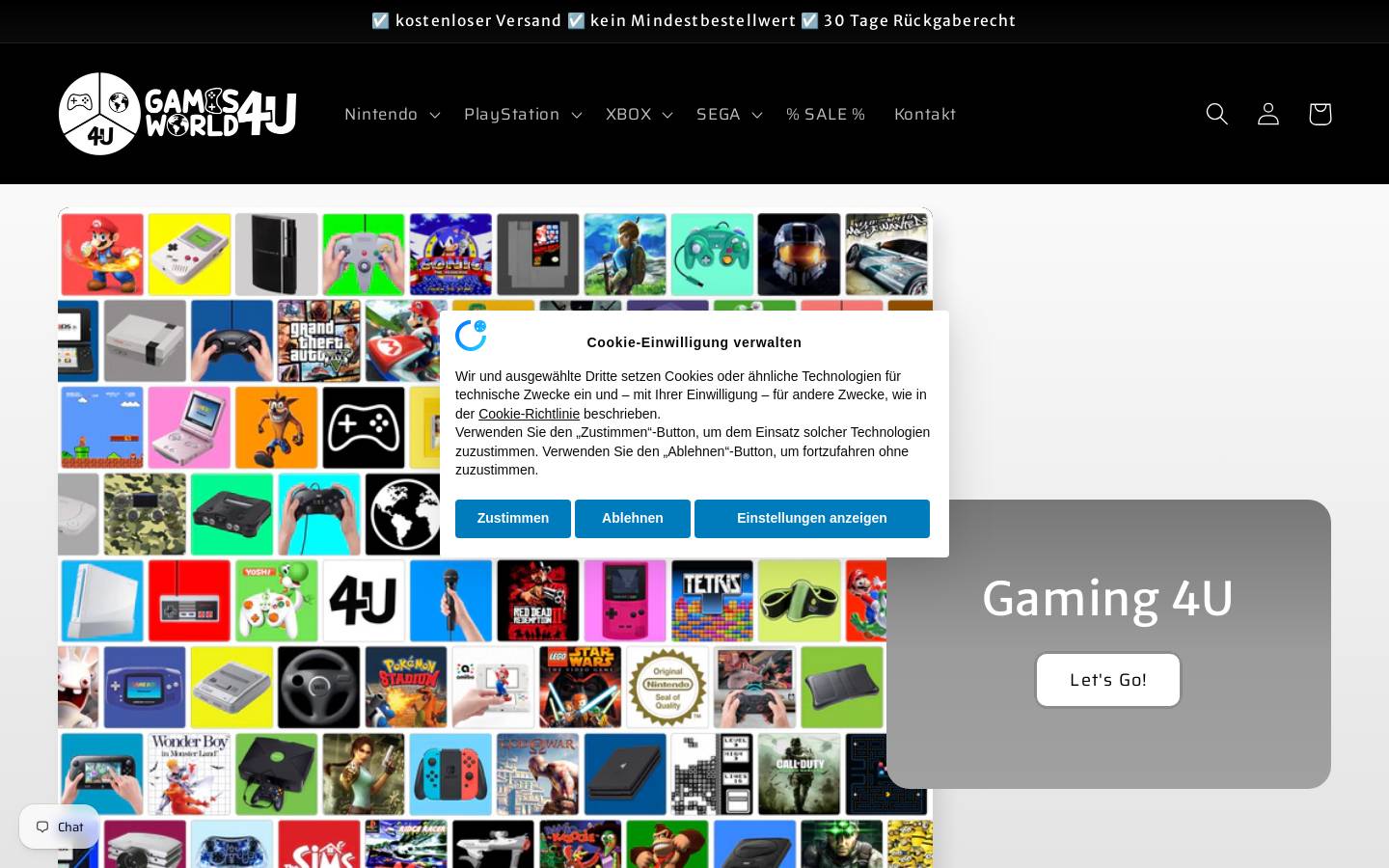Expand the SEGA menu
Viewport: 1389px width, 868px height.
[x=729, y=114]
